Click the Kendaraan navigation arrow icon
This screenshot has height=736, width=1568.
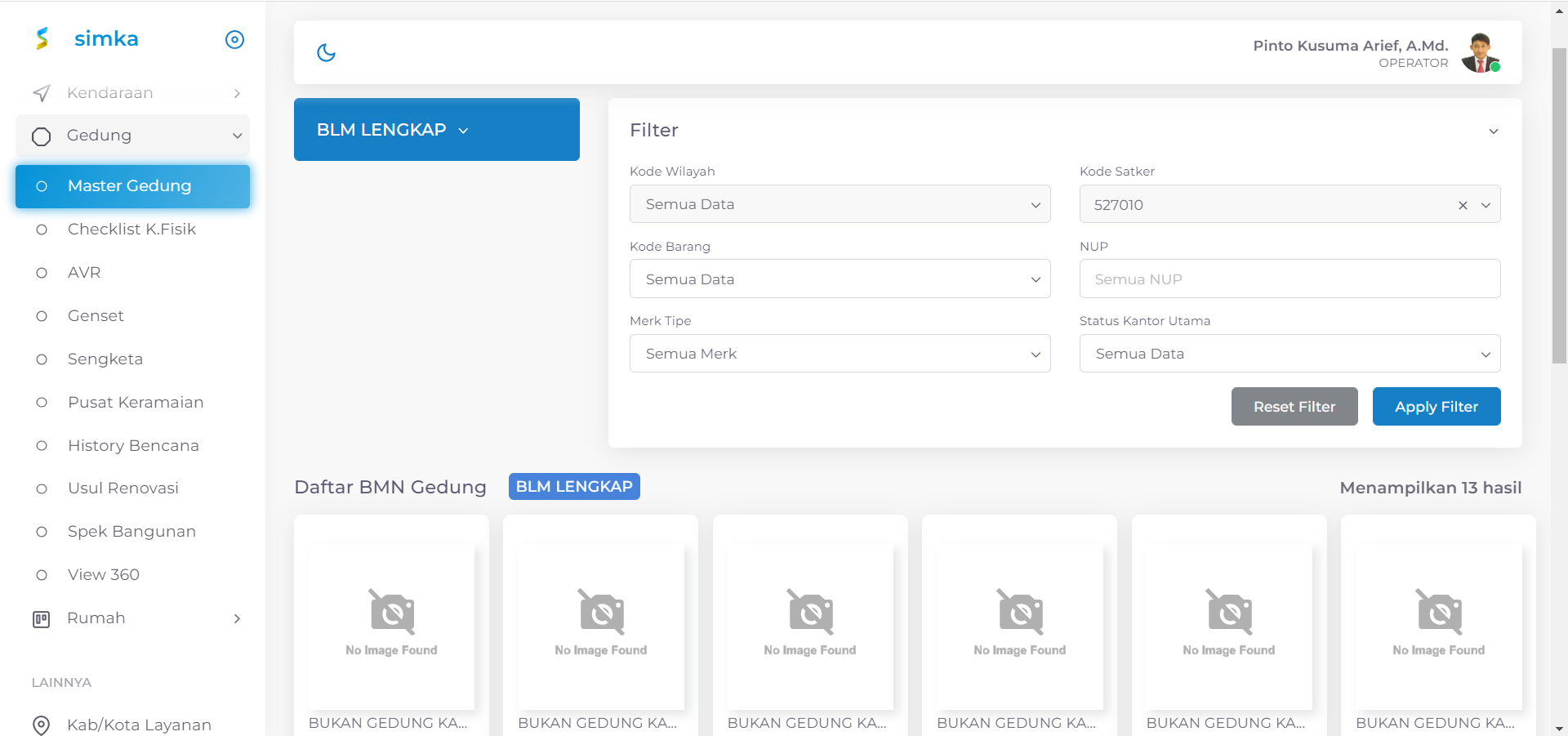tap(42, 93)
